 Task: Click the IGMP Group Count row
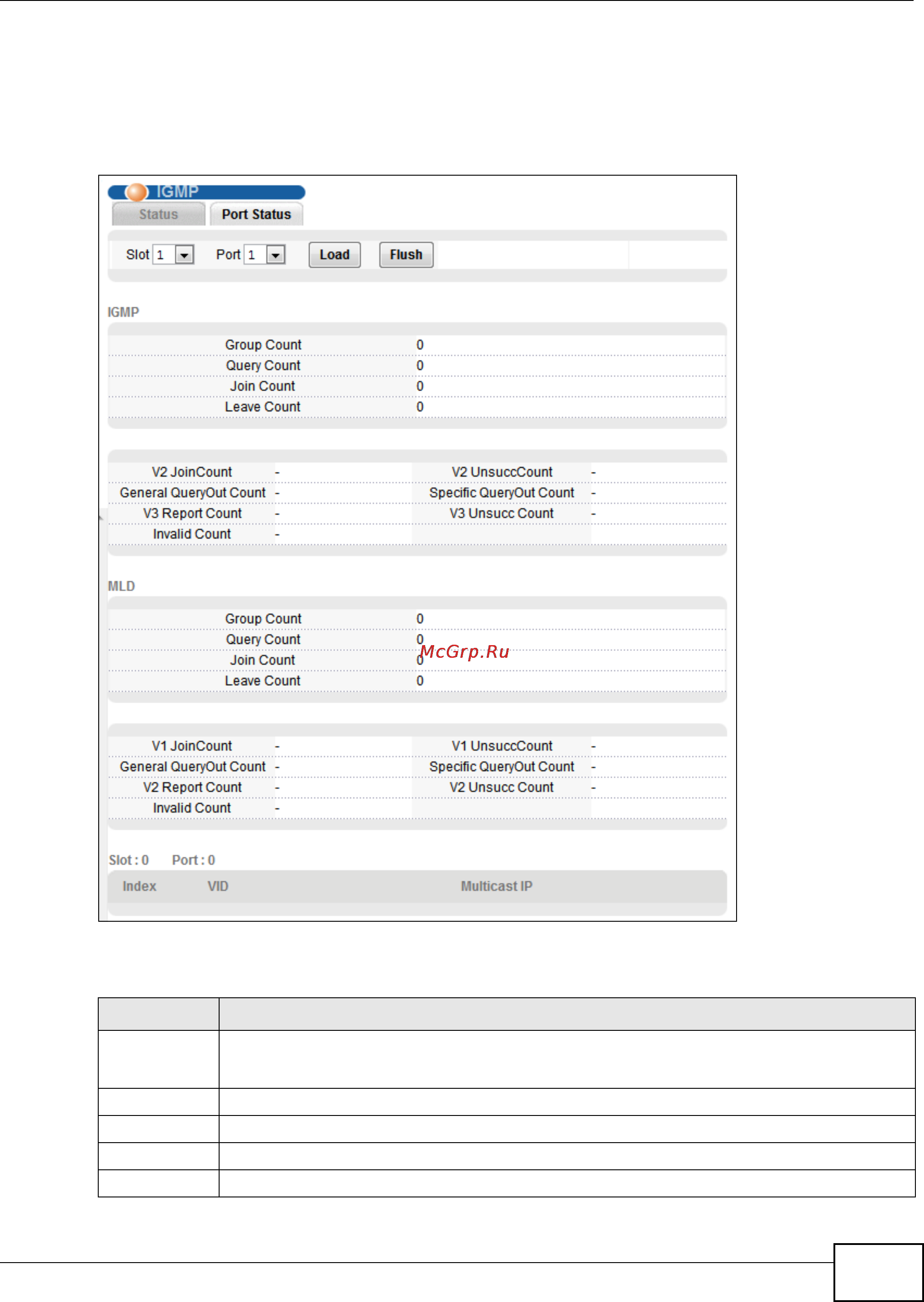click(x=263, y=345)
